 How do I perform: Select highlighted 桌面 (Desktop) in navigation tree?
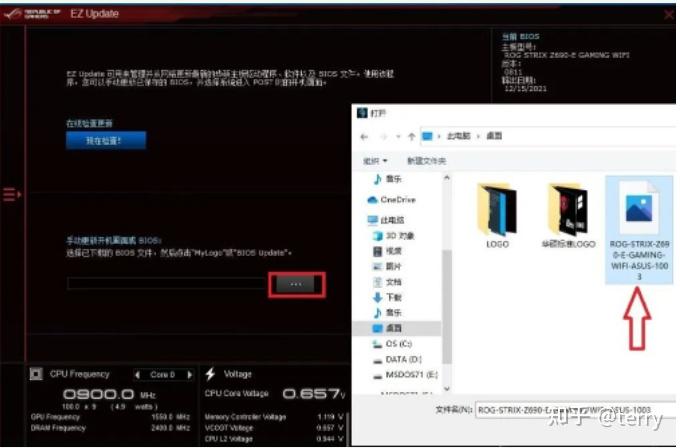pyautogui.click(x=396, y=328)
